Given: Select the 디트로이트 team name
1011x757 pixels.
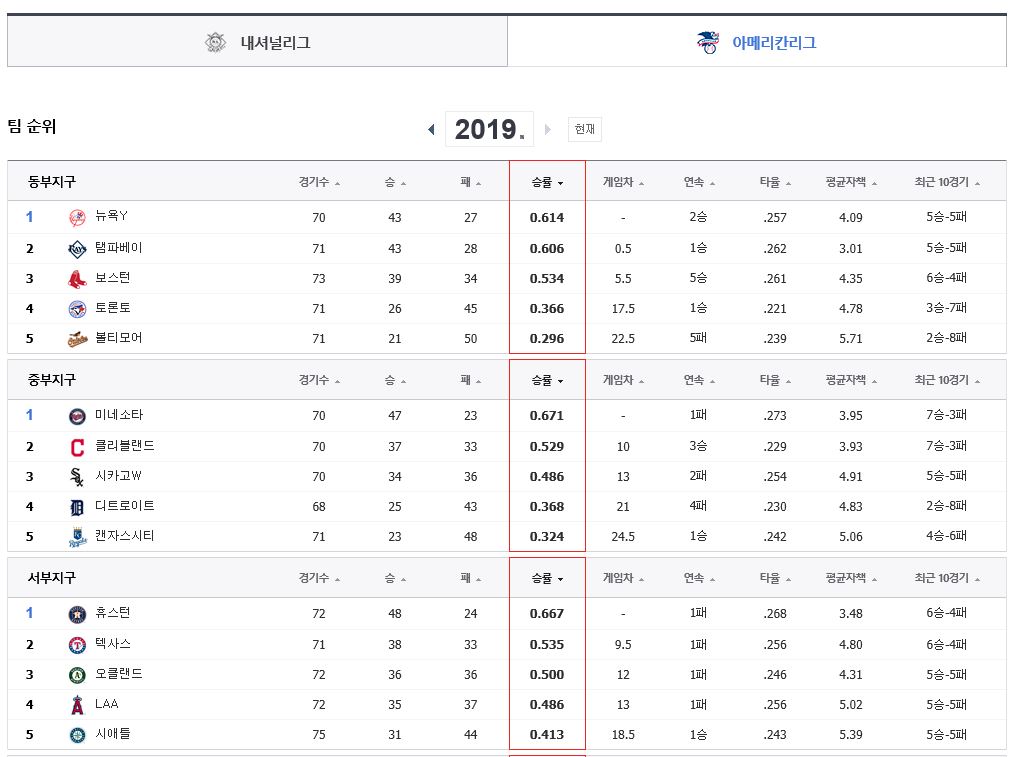Looking at the screenshot, I should click(x=124, y=505).
